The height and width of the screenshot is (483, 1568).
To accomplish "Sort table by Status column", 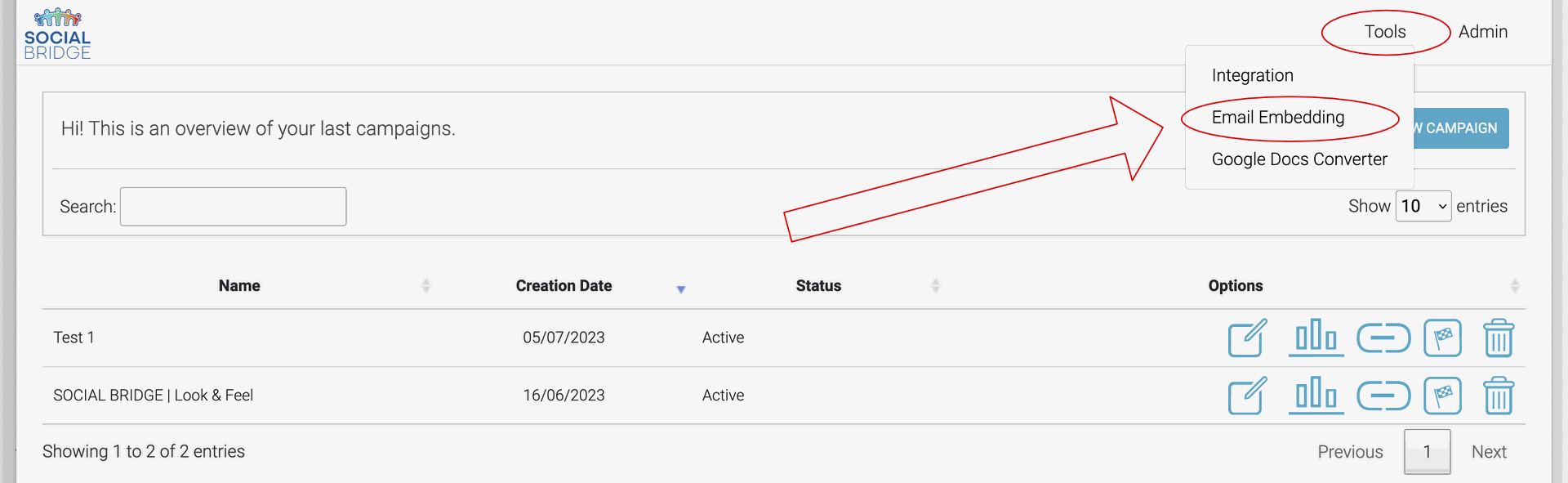I will 818,285.
